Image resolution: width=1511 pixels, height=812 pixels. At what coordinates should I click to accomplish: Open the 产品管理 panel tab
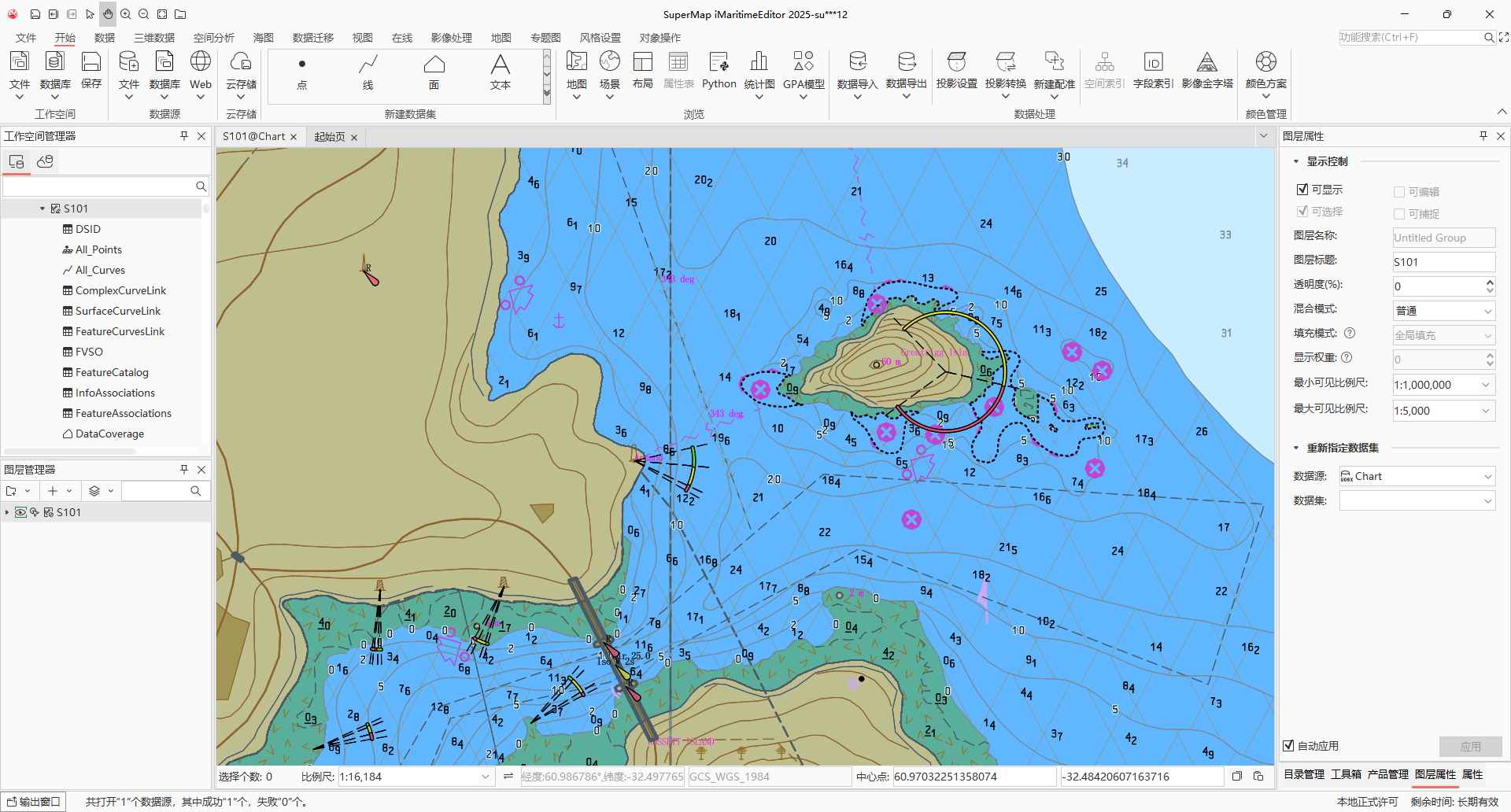coord(1387,774)
